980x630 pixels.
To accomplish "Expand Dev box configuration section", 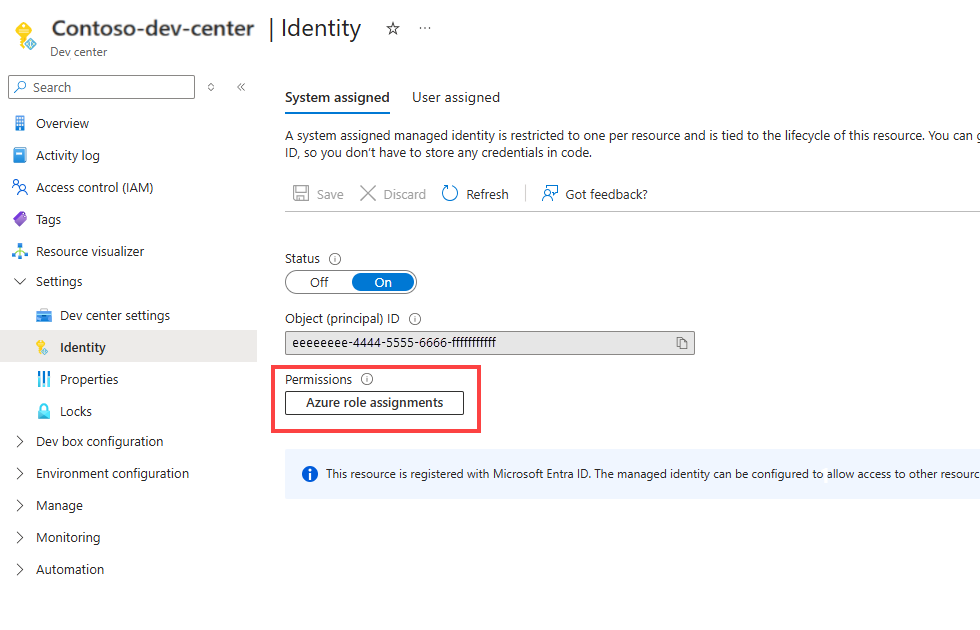I will [x=20, y=441].
